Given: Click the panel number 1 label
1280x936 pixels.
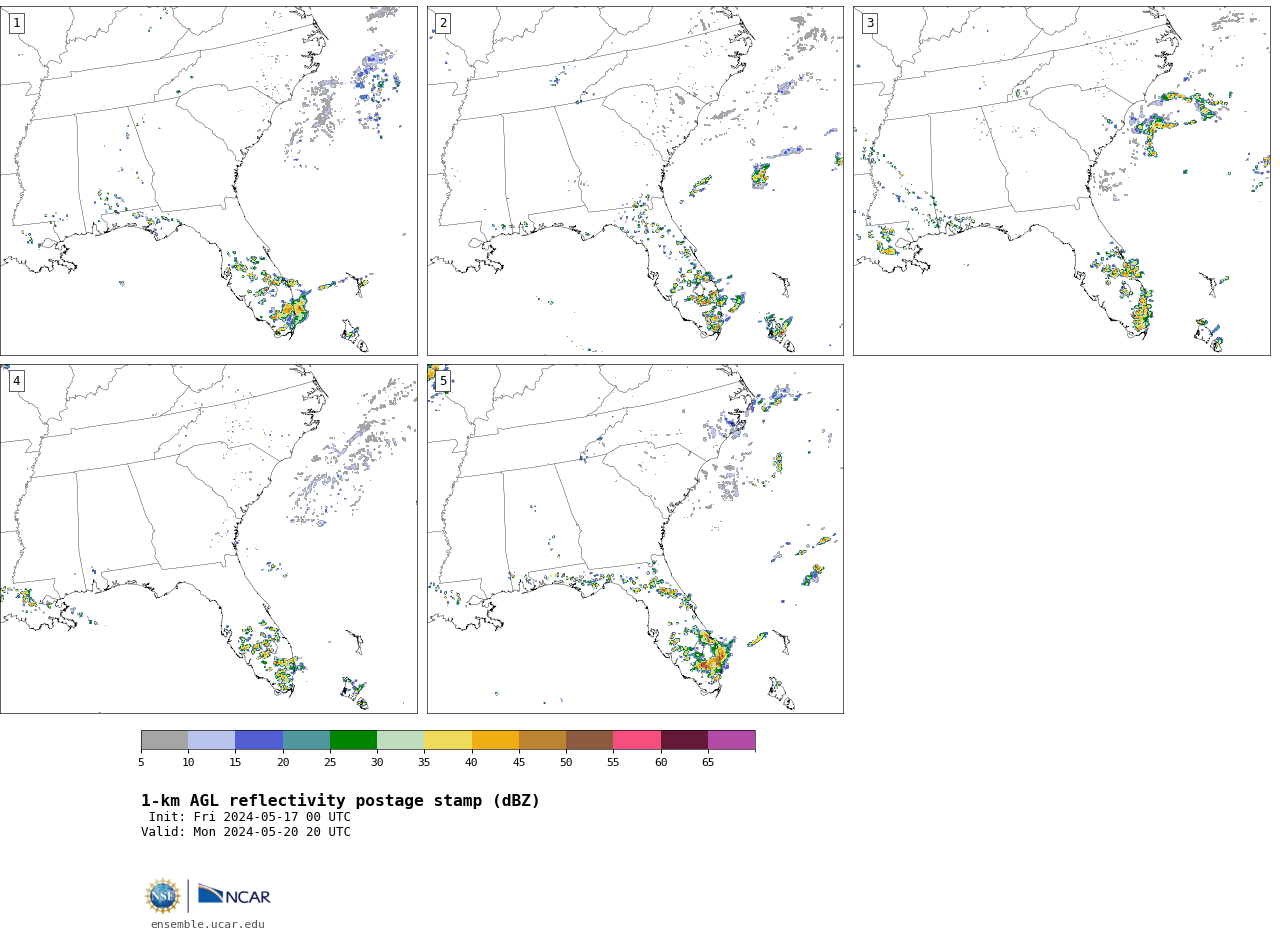Looking at the screenshot, I should (16, 23).
